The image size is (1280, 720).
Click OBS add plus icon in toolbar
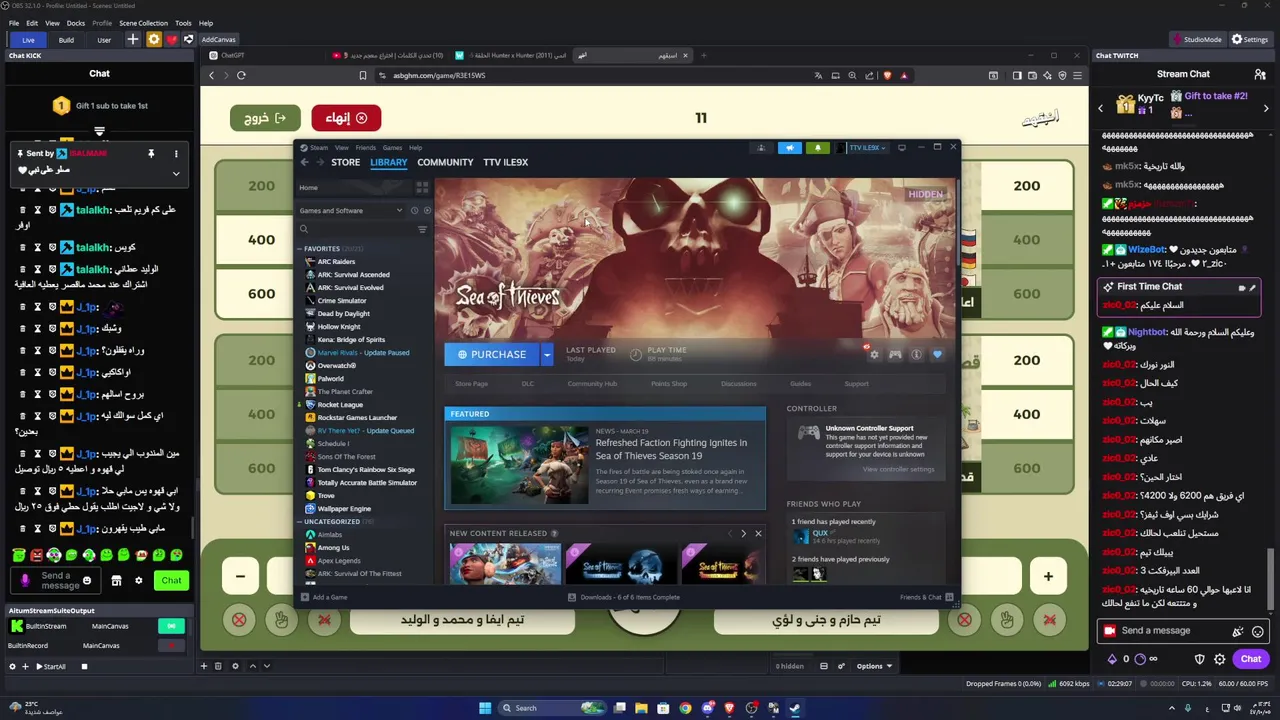click(132, 39)
